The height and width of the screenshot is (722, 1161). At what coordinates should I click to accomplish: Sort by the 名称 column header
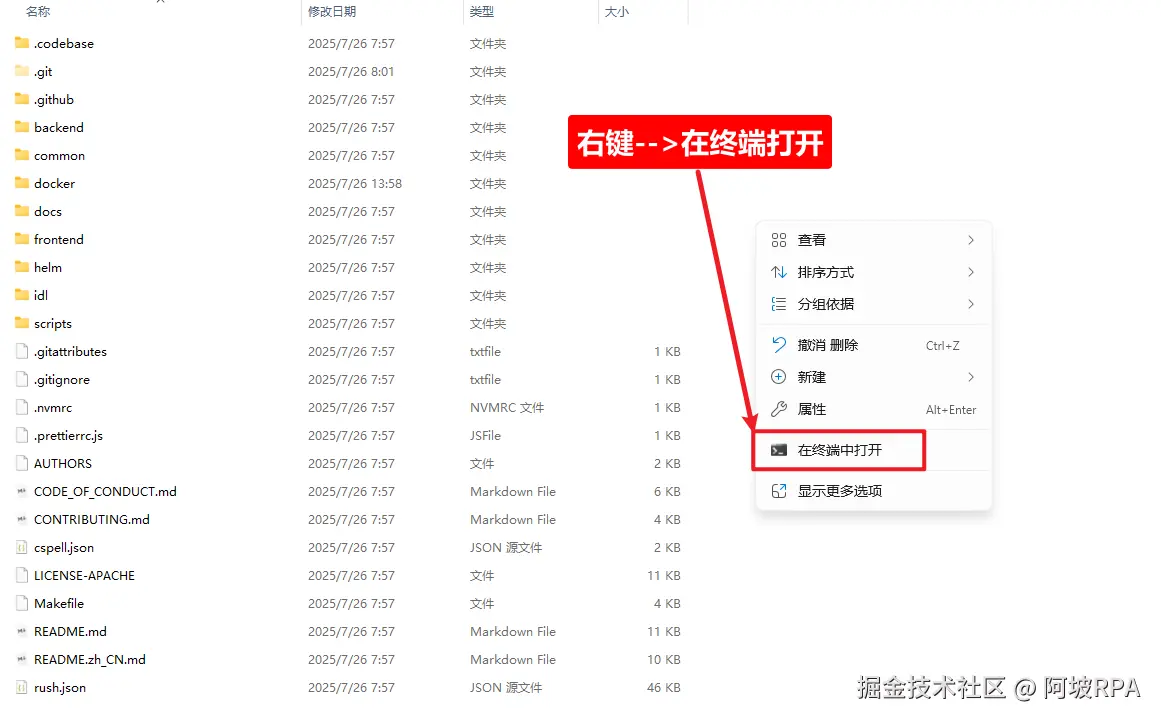coord(39,12)
